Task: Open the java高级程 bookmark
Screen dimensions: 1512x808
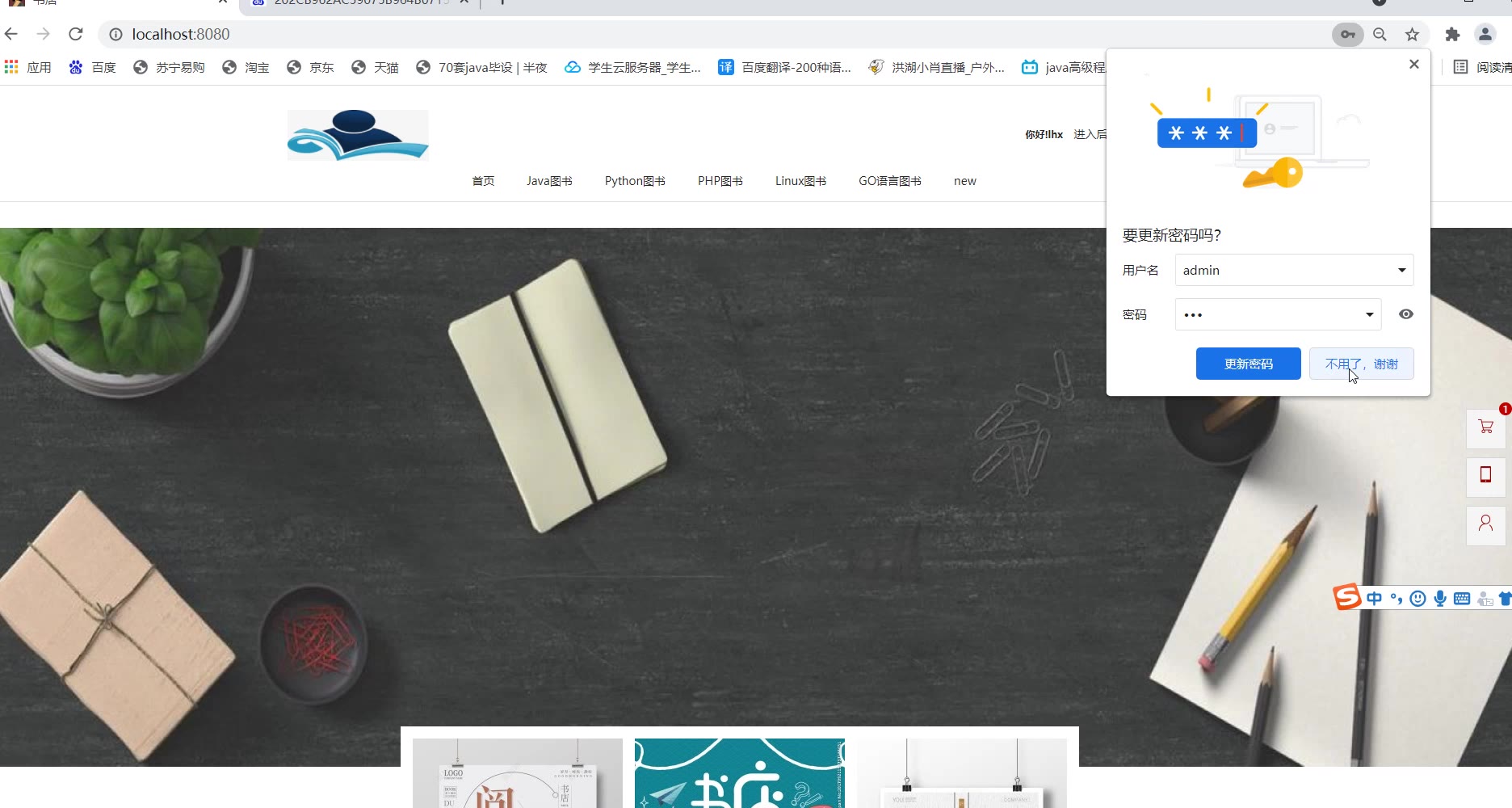Action: 1063,67
